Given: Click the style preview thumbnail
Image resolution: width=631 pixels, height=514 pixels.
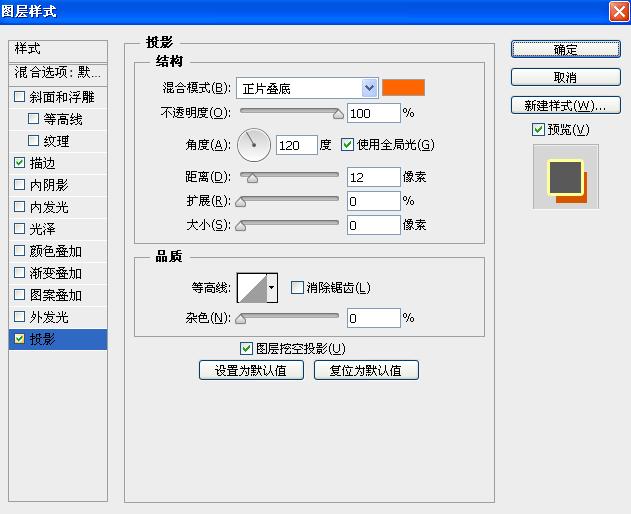Looking at the screenshot, I should [566, 177].
